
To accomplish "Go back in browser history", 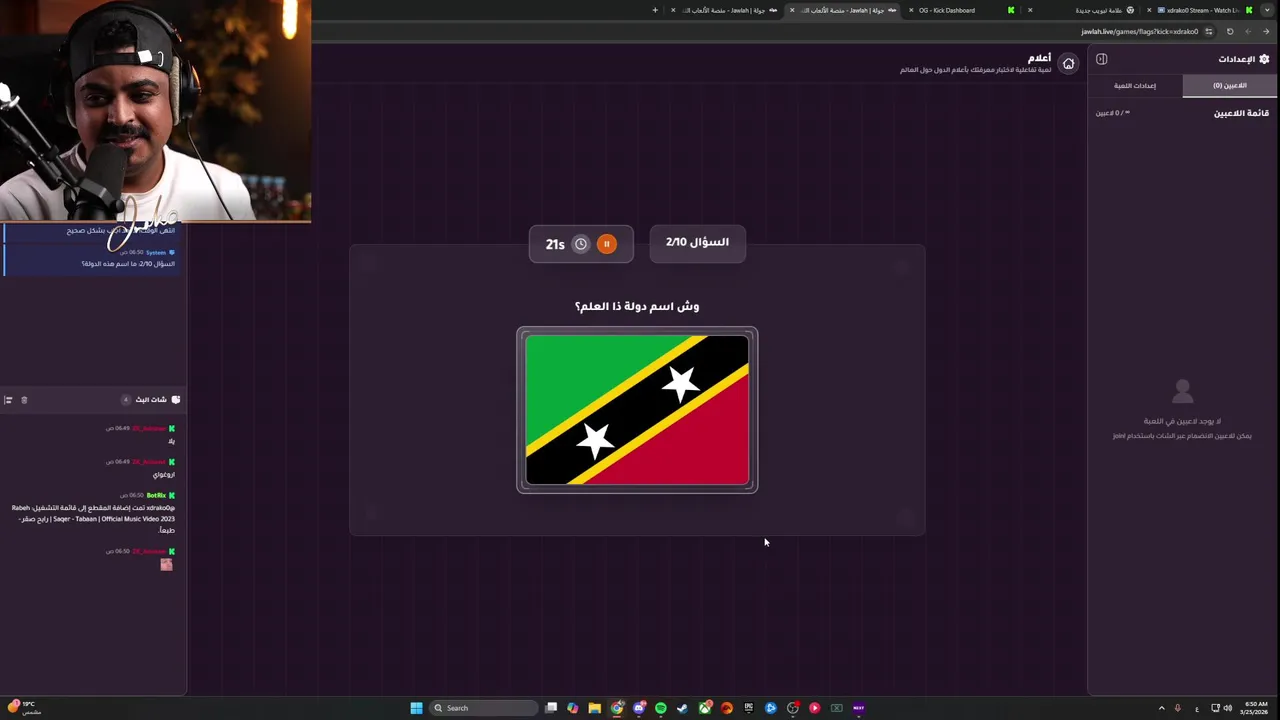I will (1266, 31).
